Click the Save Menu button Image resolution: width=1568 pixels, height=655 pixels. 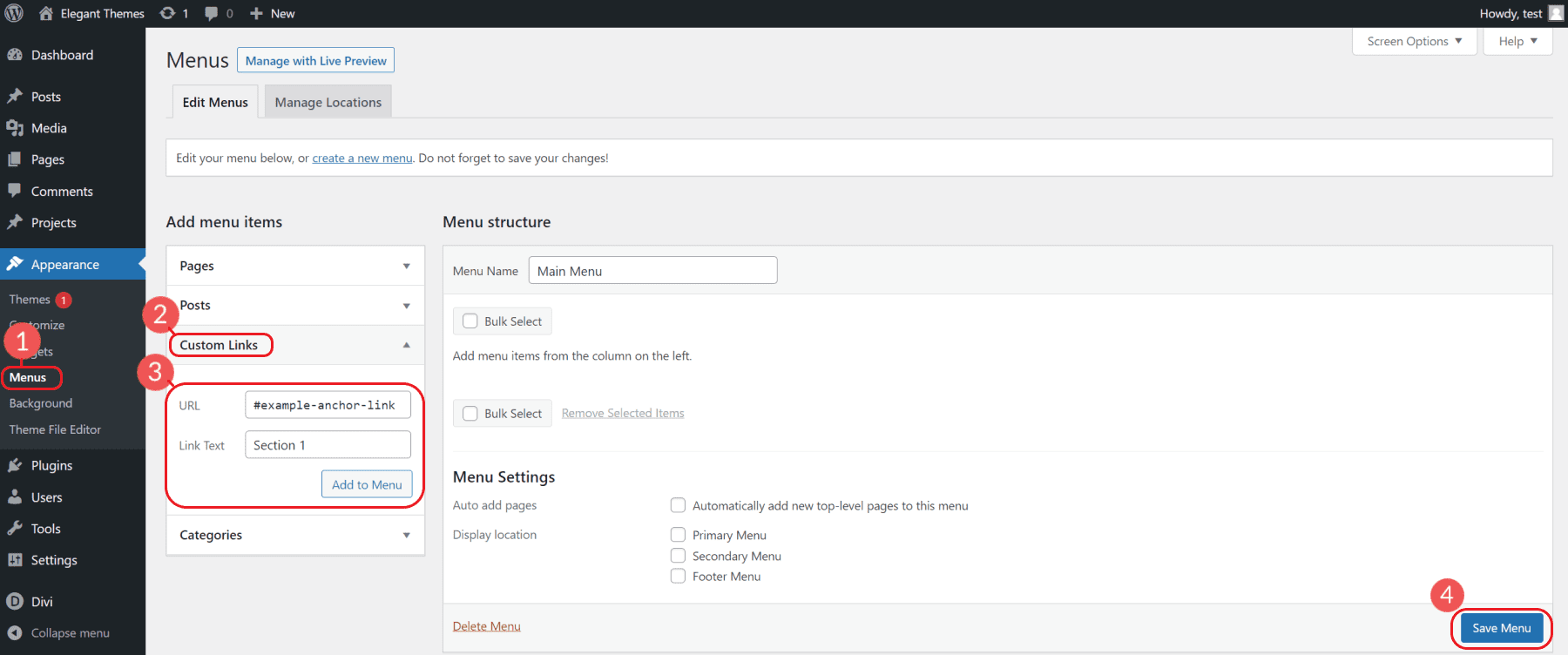[x=1501, y=628]
